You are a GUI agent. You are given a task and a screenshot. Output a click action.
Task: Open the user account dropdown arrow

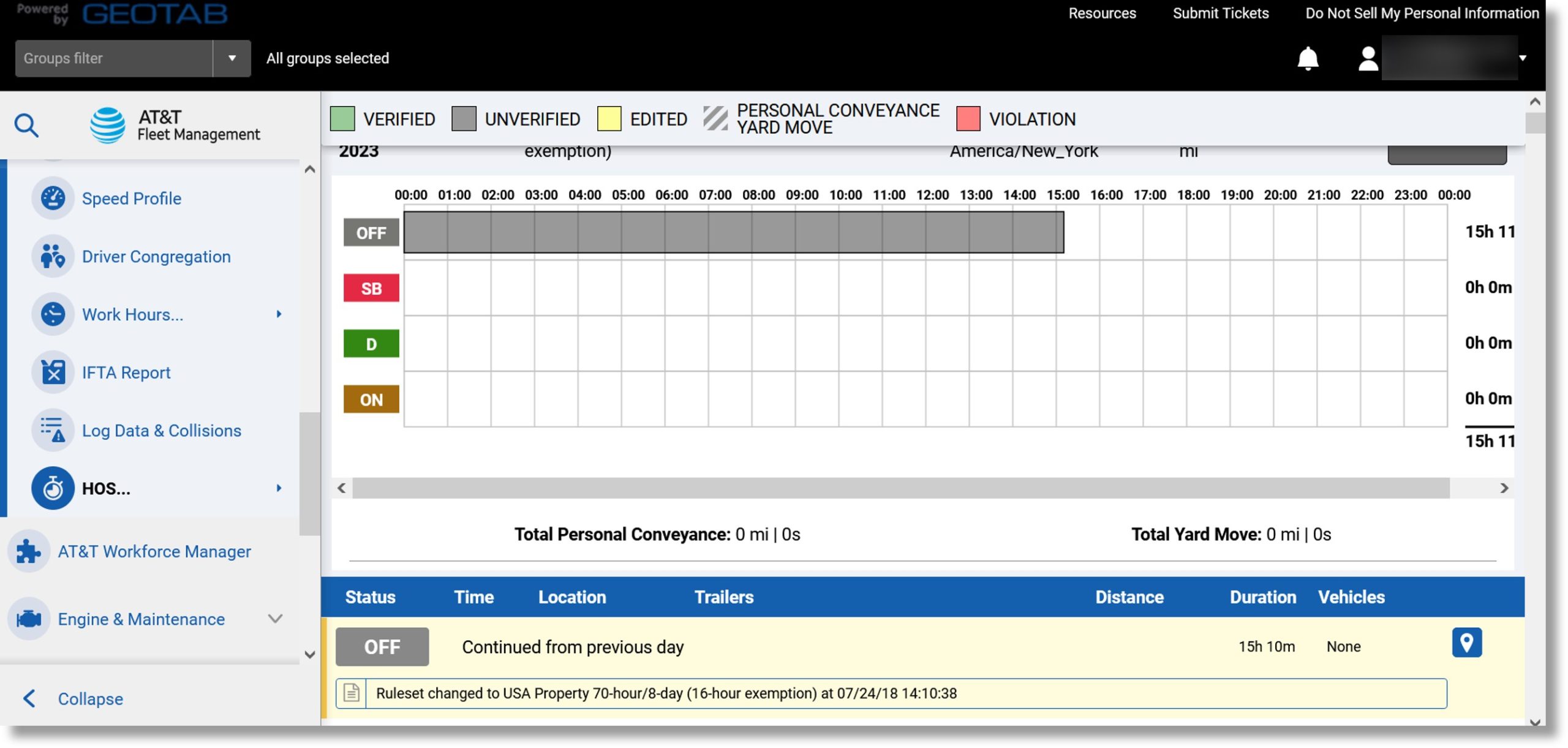[x=1522, y=58]
